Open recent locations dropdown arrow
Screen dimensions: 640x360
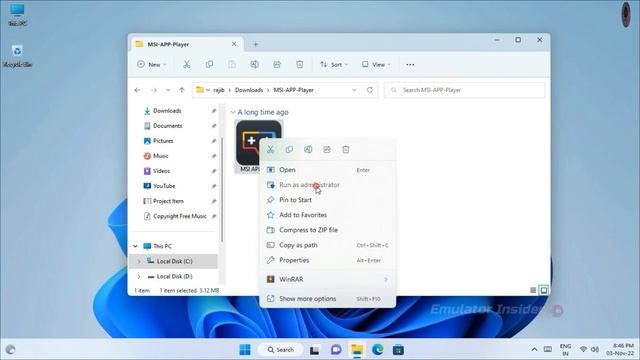[168, 90]
